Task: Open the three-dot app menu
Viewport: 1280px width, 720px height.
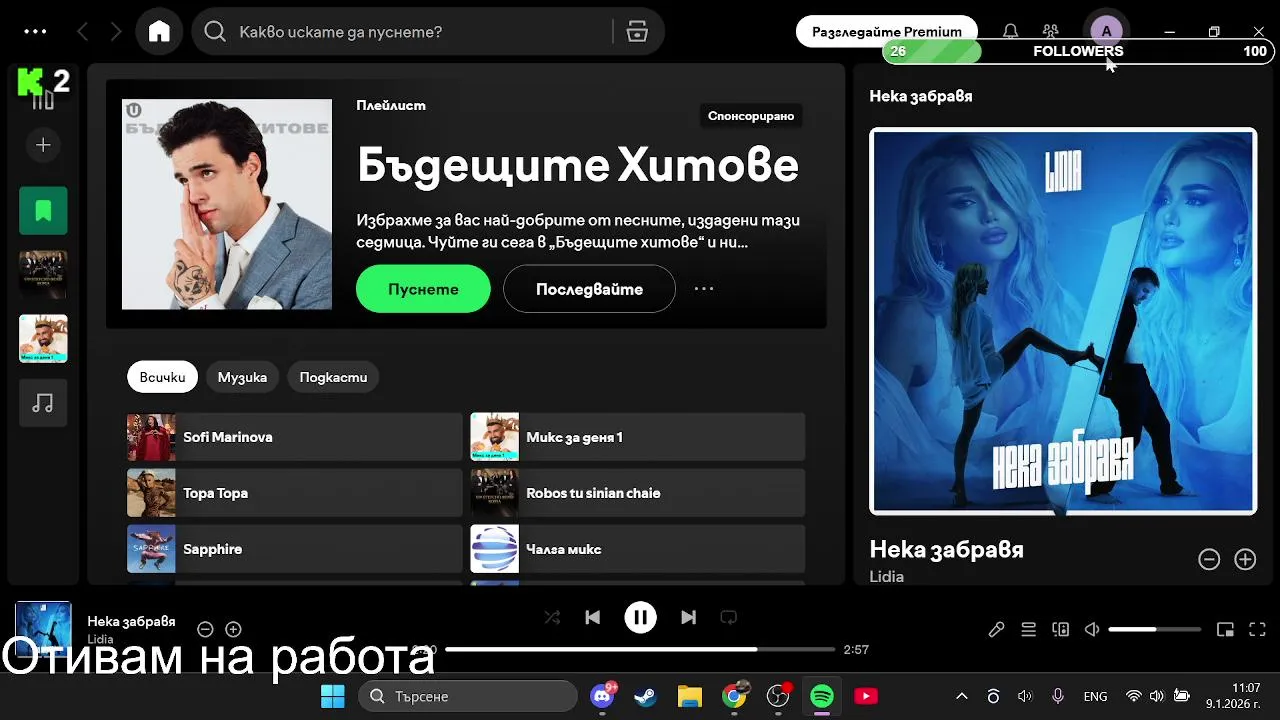Action: [x=35, y=32]
